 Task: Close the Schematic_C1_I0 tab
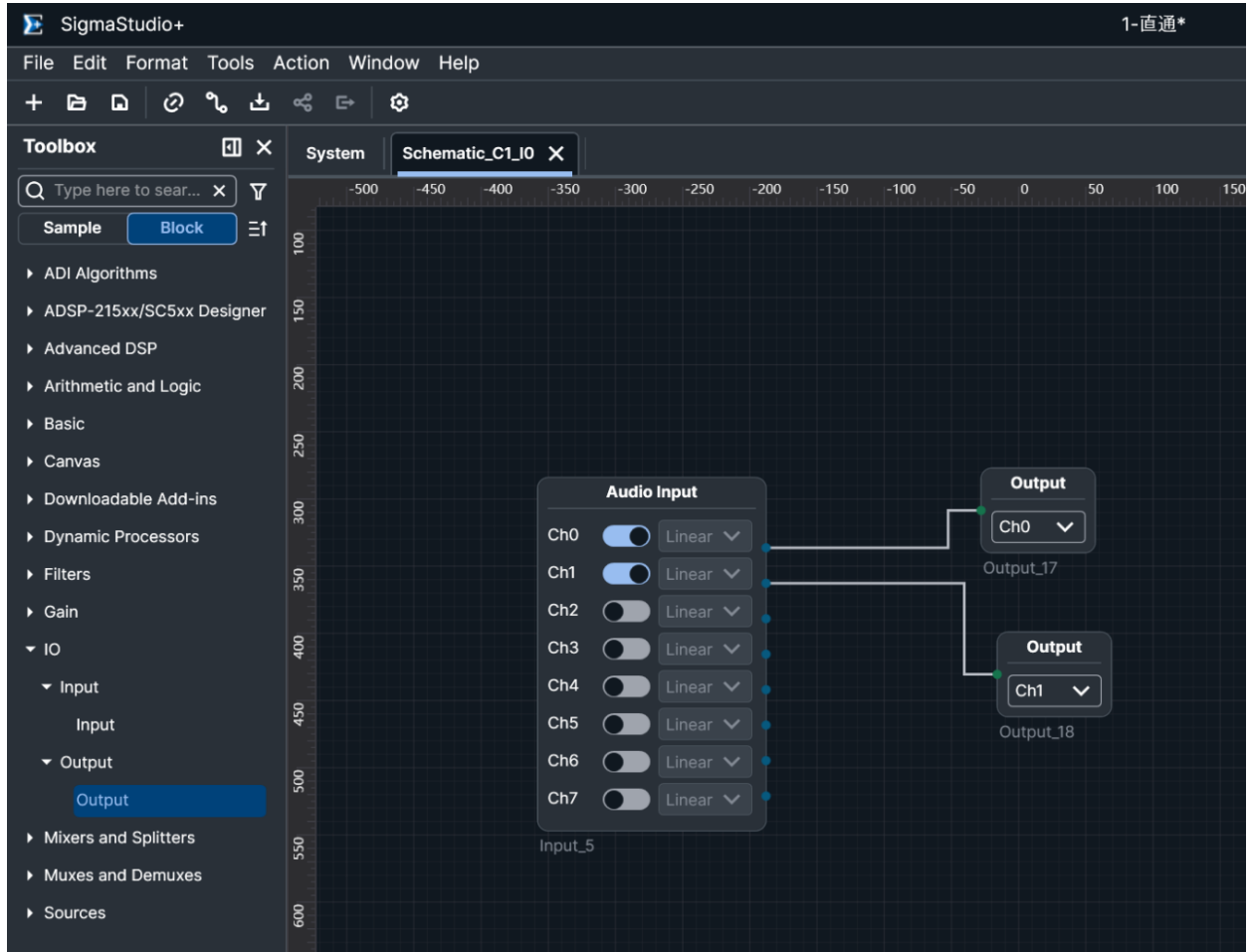556,153
